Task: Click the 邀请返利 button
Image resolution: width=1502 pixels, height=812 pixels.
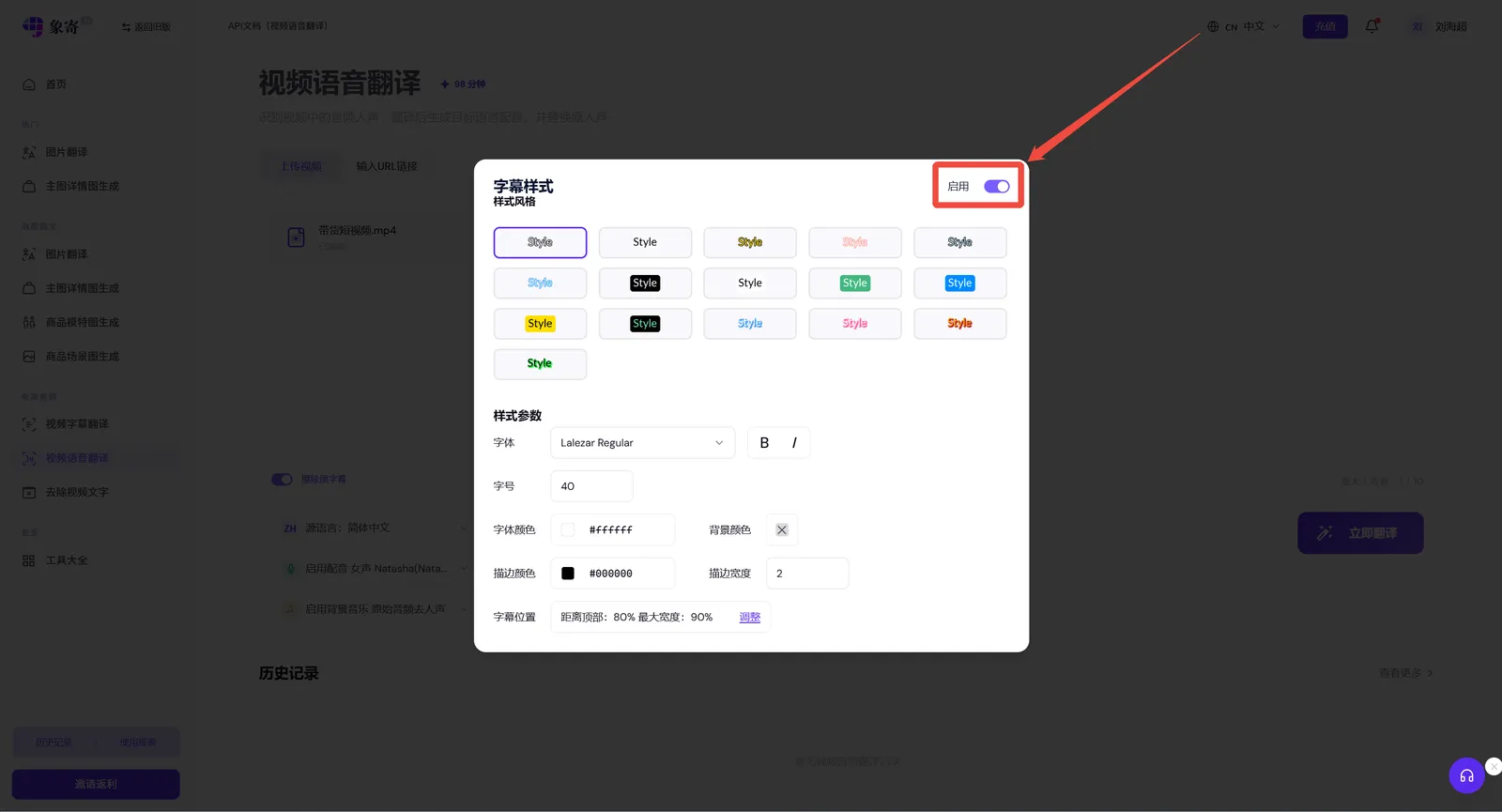Action: (96, 784)
